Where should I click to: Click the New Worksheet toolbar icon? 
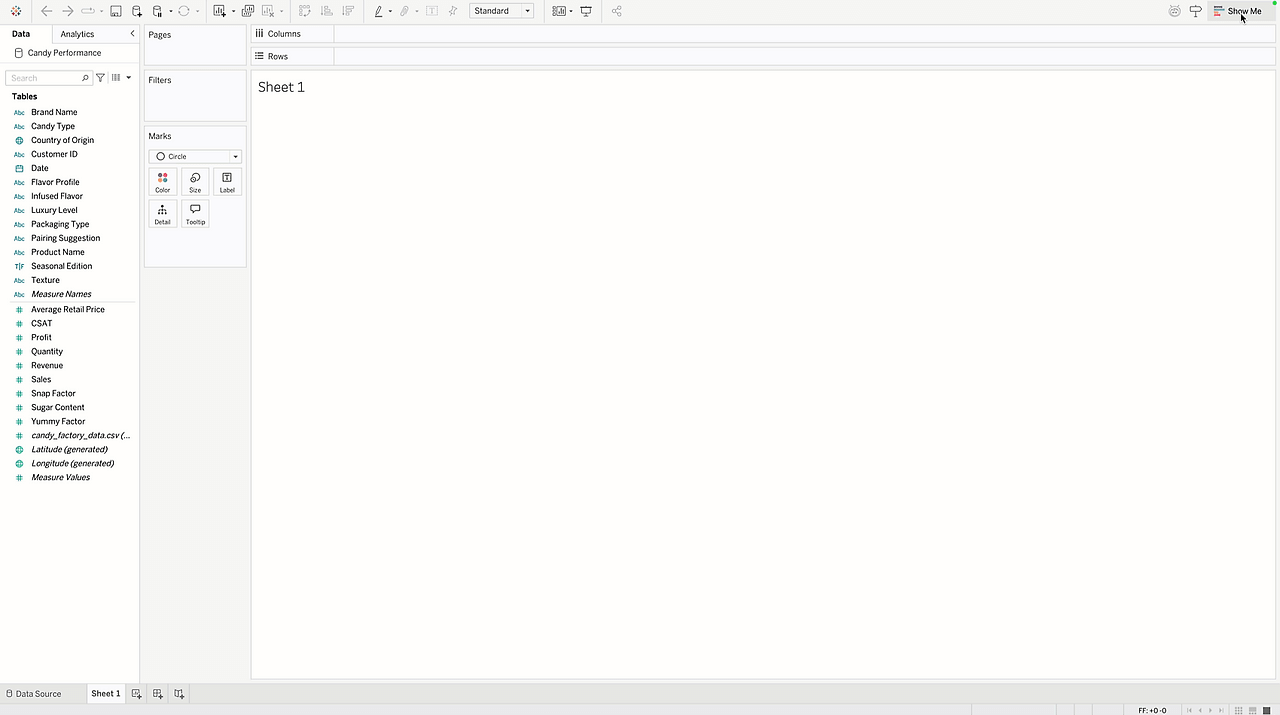coord(220,11)
